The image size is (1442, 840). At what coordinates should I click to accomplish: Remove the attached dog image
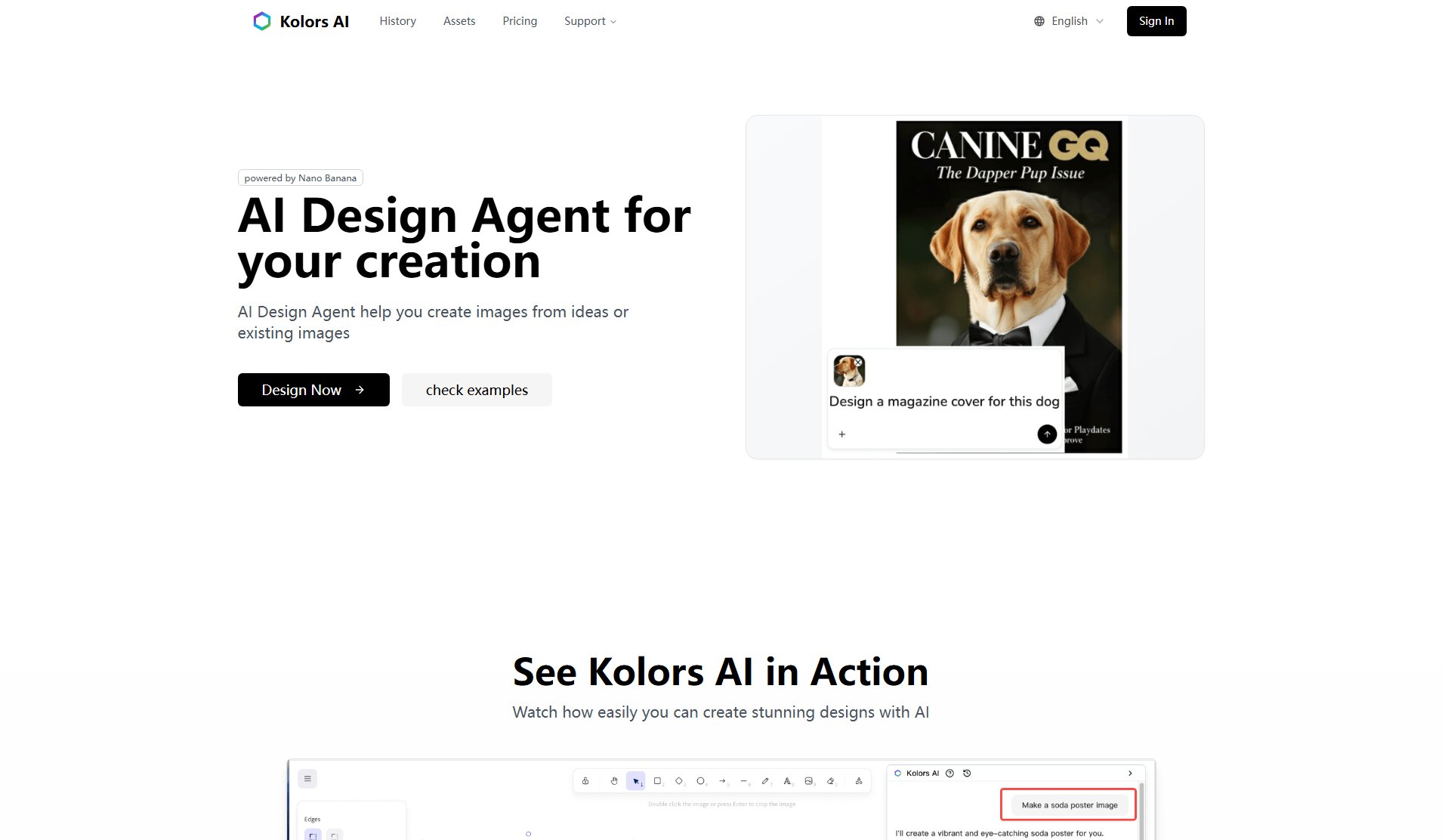859,362
